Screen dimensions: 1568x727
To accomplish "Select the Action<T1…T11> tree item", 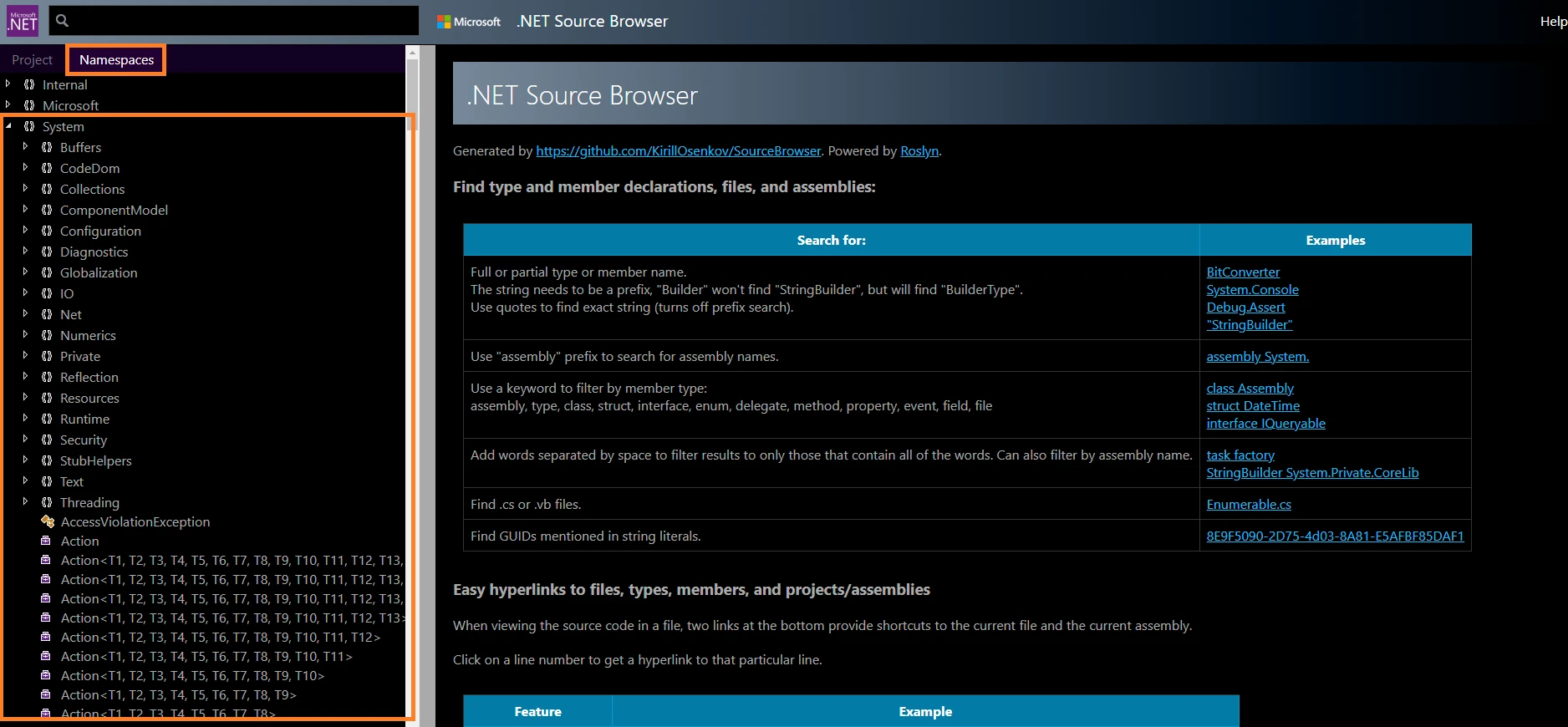I will tap(206, 657).
